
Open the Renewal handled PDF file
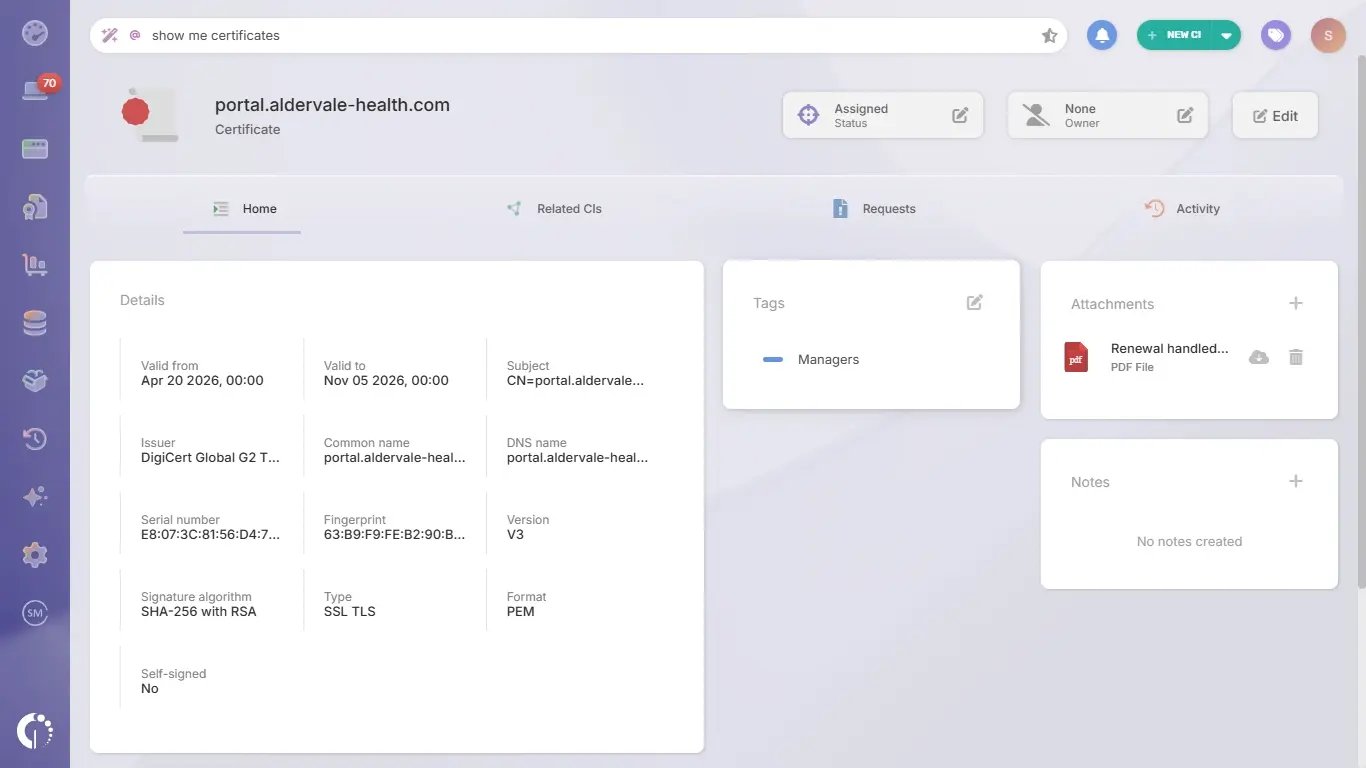1169,349
